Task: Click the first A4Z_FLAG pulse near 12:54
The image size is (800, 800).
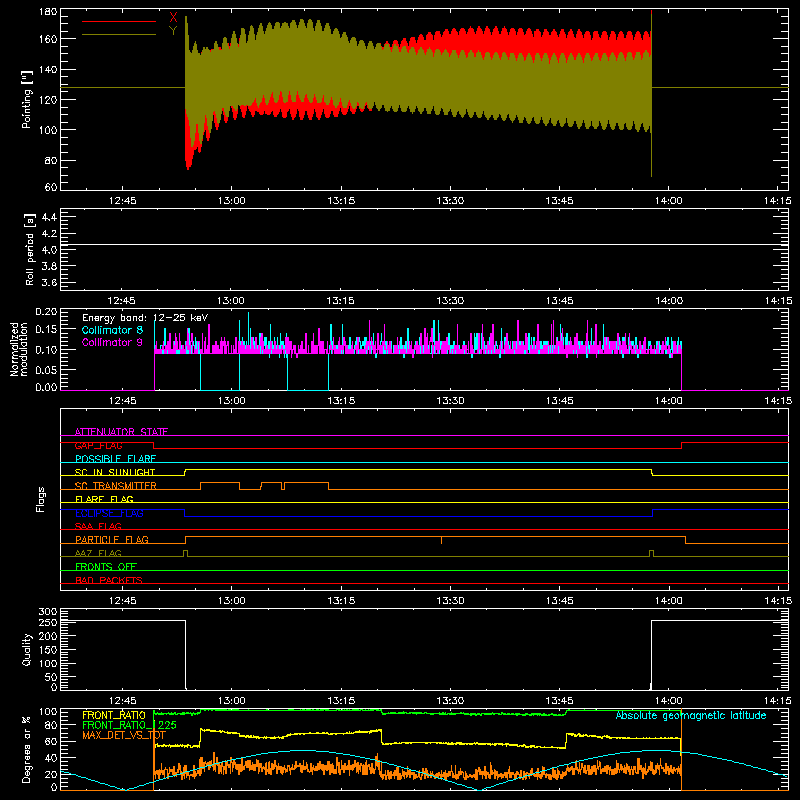Action: coord(185,554)
